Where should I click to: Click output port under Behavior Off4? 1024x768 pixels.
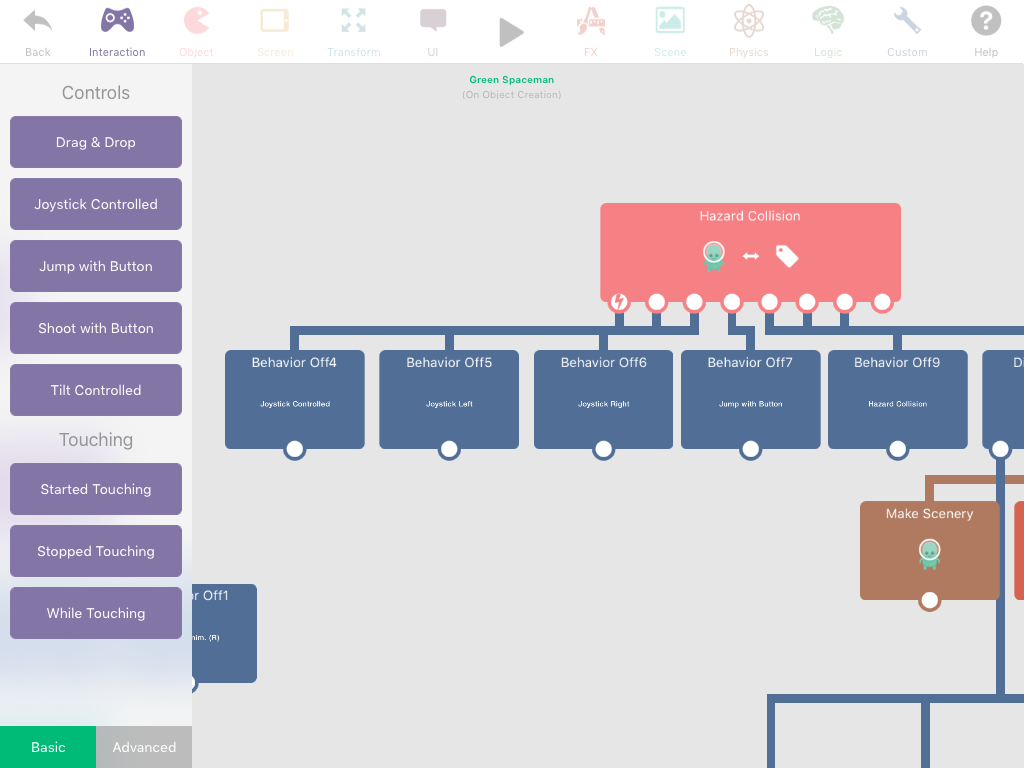pos(294,450)
